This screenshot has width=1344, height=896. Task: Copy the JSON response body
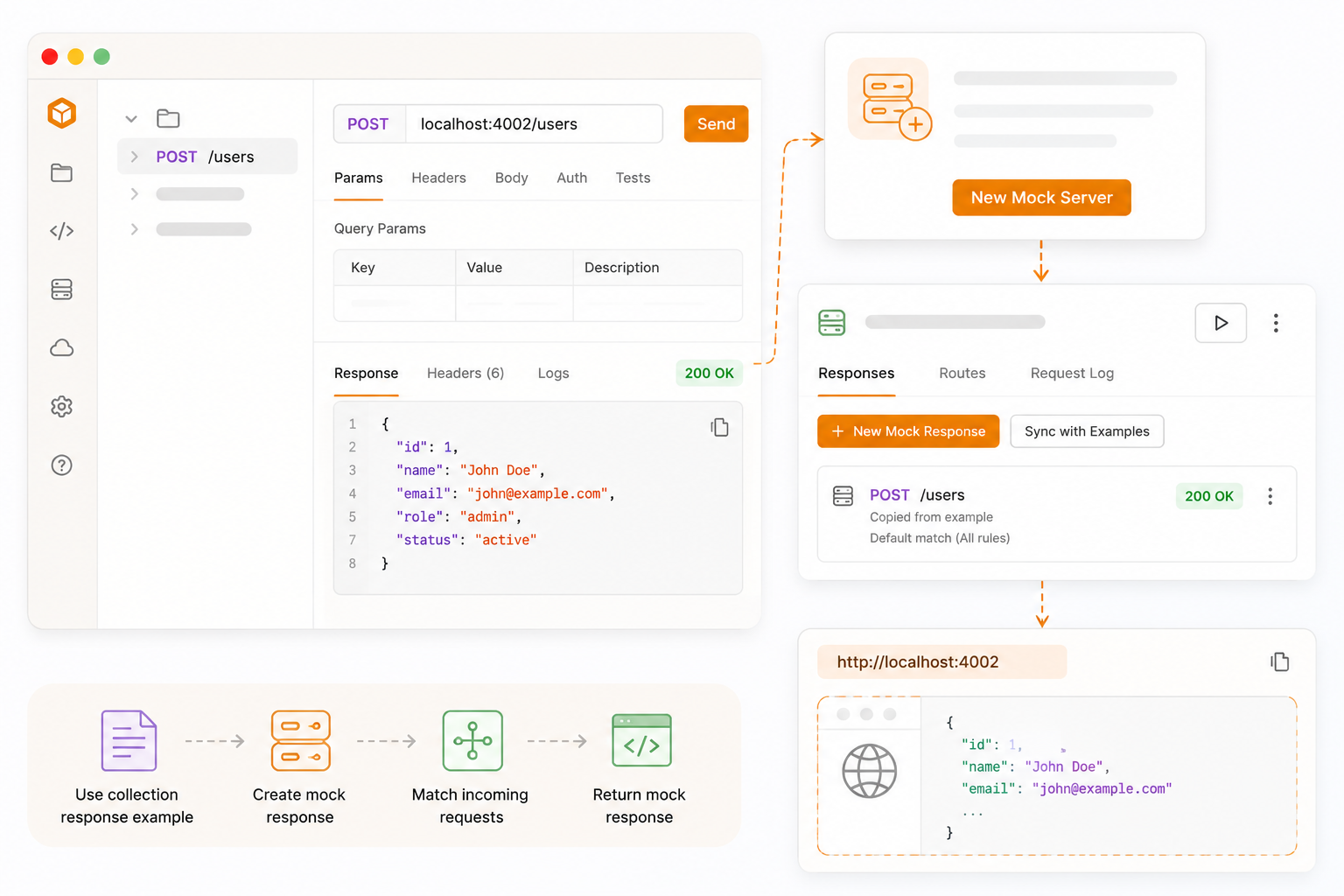point(719,427)
